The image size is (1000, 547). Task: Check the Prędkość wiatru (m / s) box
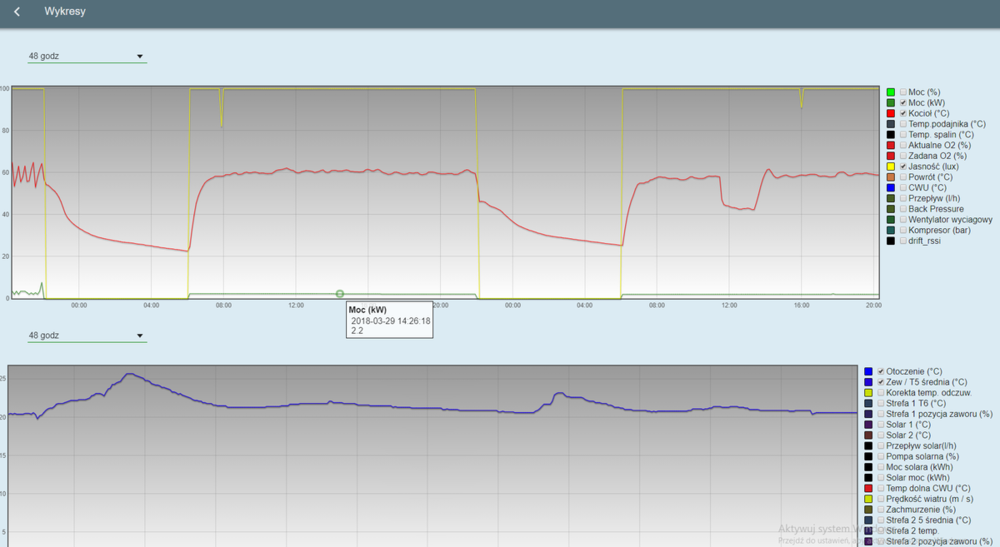pyautogui.click(x=882, y=498)
